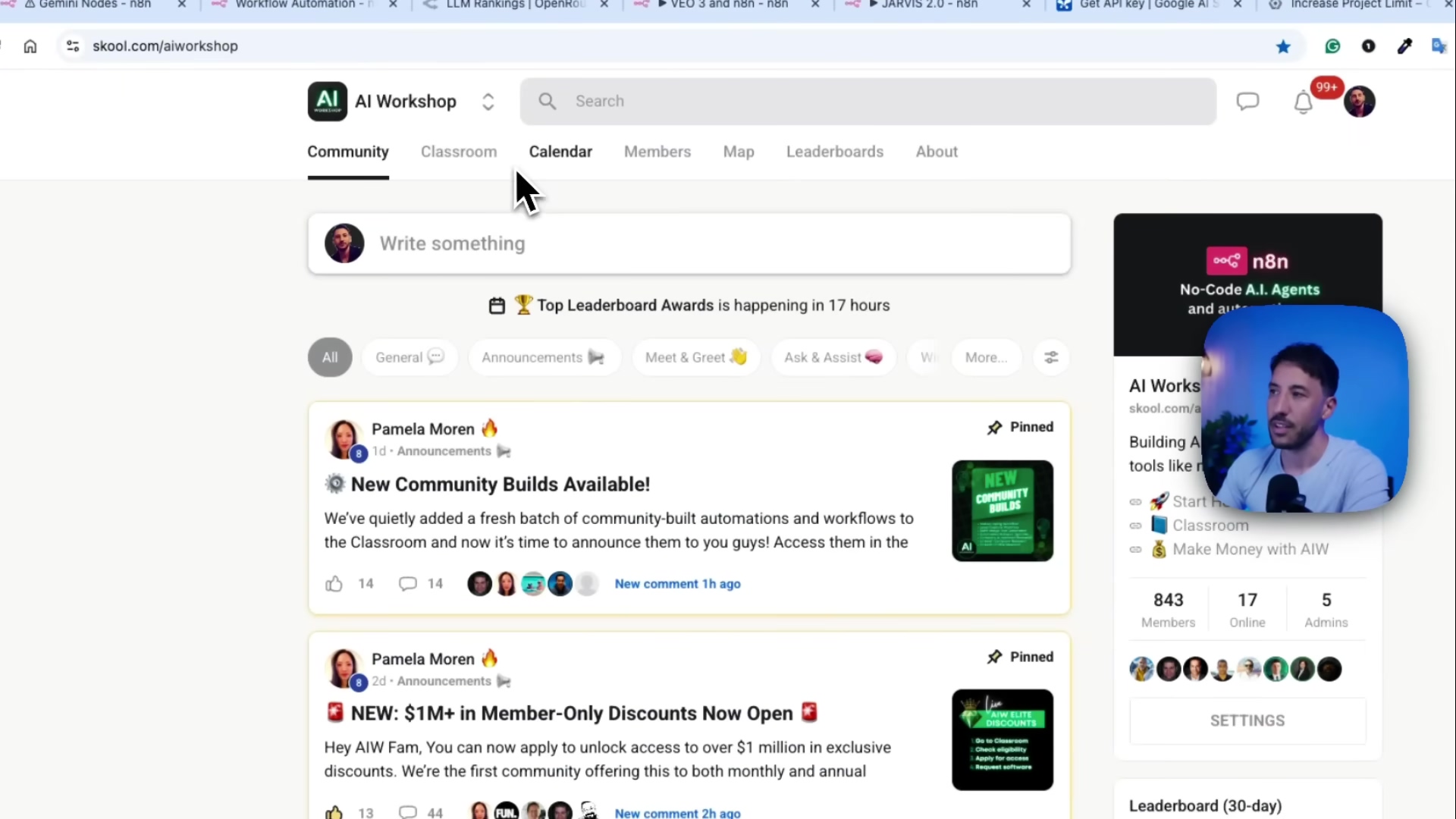Filter posts by Announcements category
The height and width of the screenshot is (819, 1456).
click(544, 357)
